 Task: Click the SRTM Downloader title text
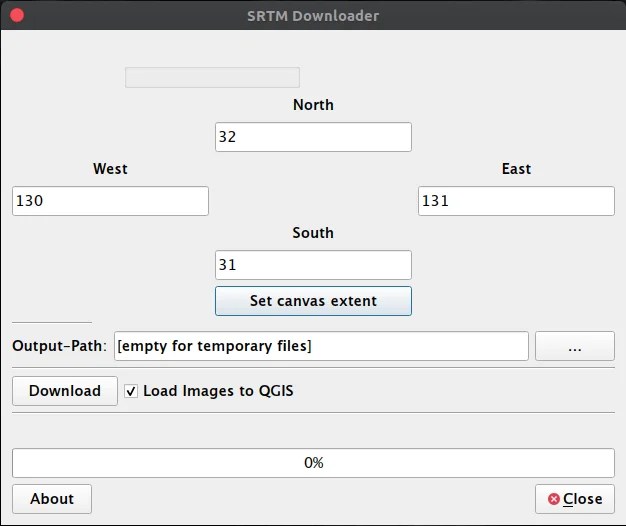(x=313, y=16)
